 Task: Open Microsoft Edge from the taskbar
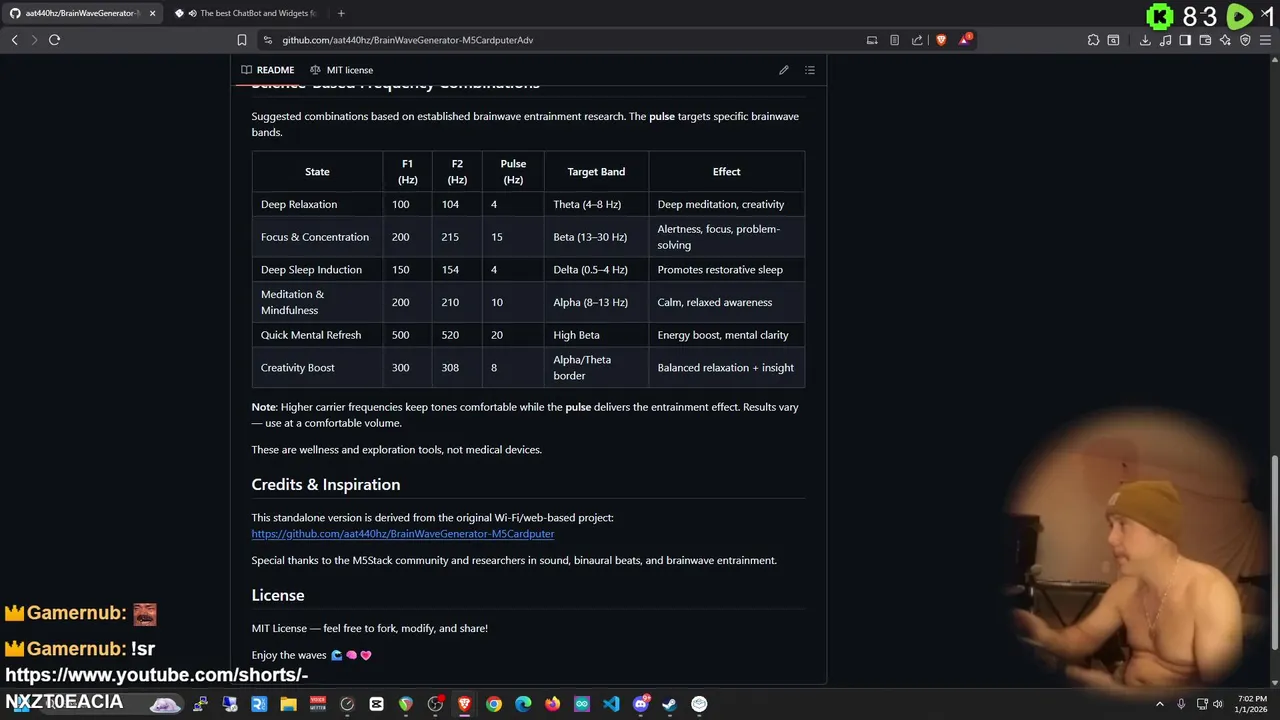523,704
